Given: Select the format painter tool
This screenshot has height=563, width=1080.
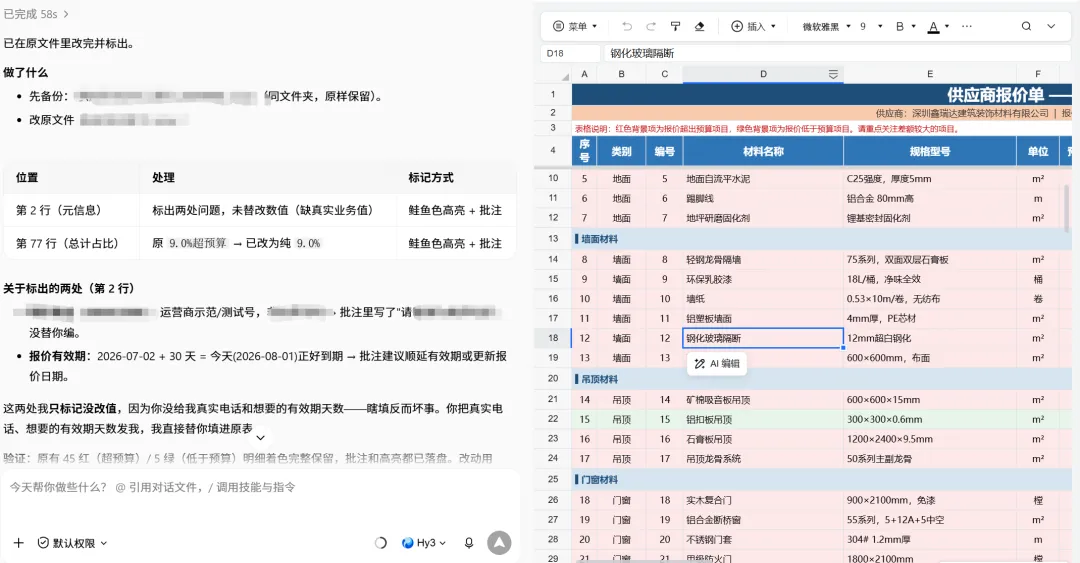Looking at the screenshot, I should [675, 26].
